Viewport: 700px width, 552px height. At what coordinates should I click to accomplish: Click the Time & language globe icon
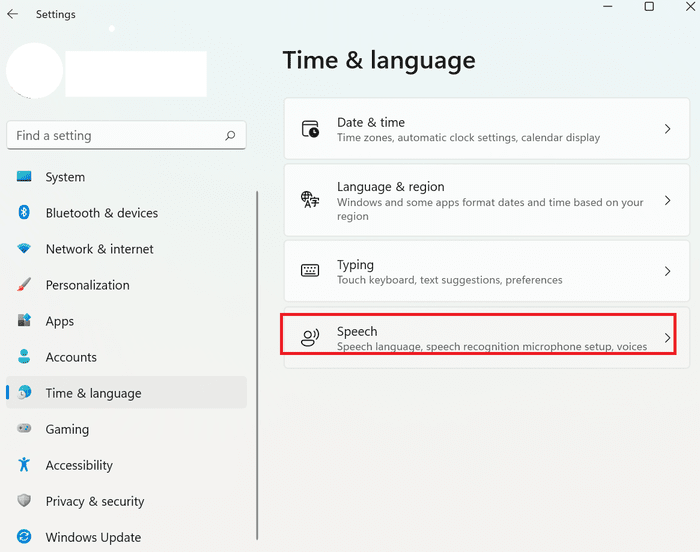pyautogui.click(x=25, y=393)
